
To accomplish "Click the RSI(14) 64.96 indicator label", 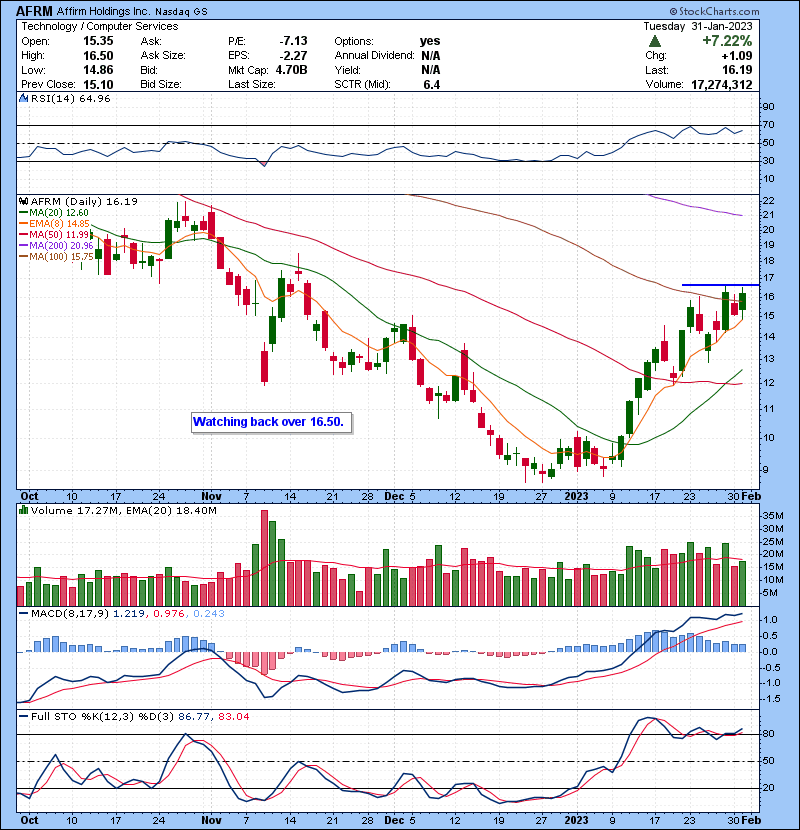I will [70, 98].
